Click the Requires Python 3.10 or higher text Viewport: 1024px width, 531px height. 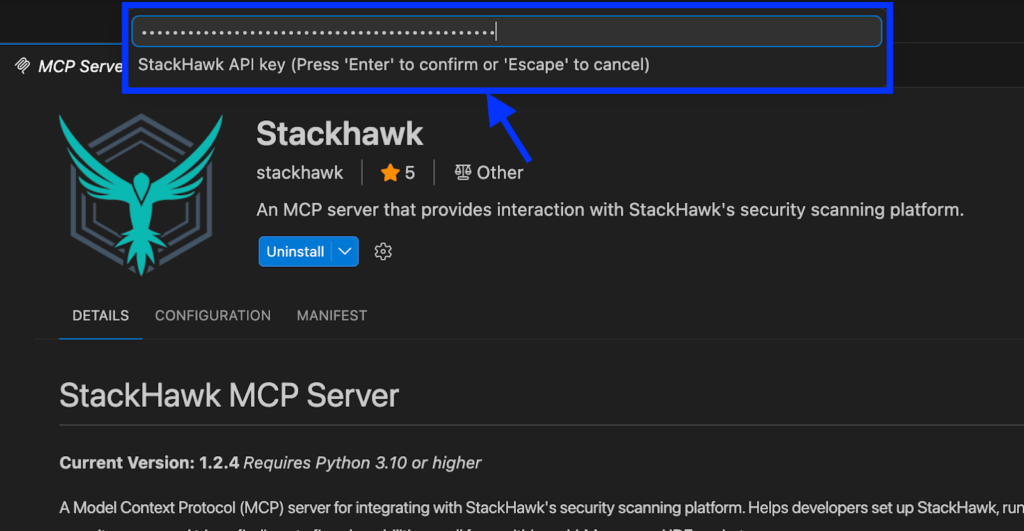click(x=362, y=462)
